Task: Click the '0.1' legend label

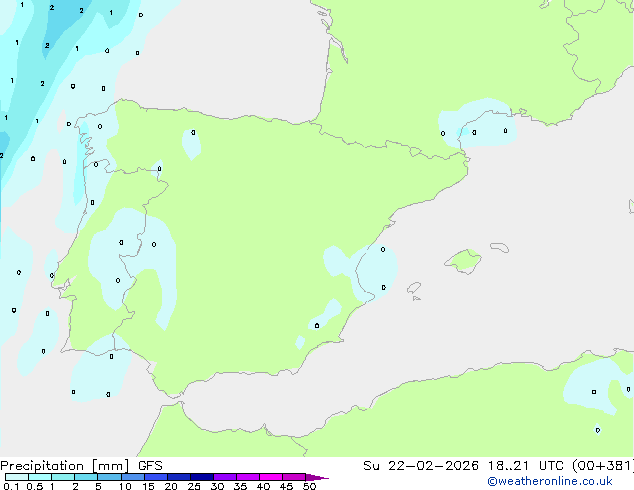Action: click(11, 486)
